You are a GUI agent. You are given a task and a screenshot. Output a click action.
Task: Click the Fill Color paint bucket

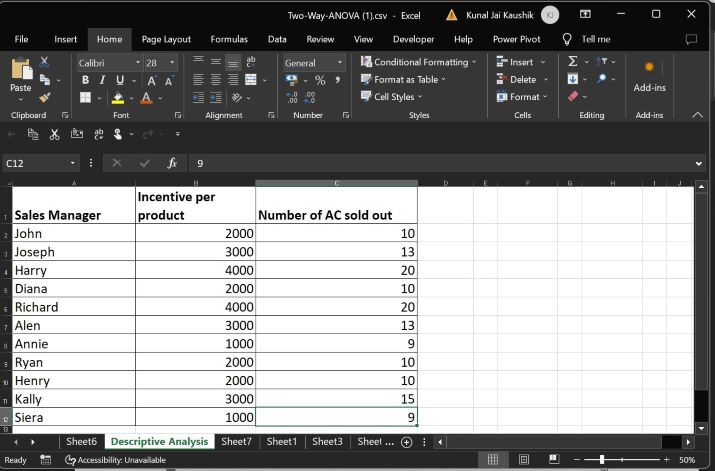click(118, 98)
